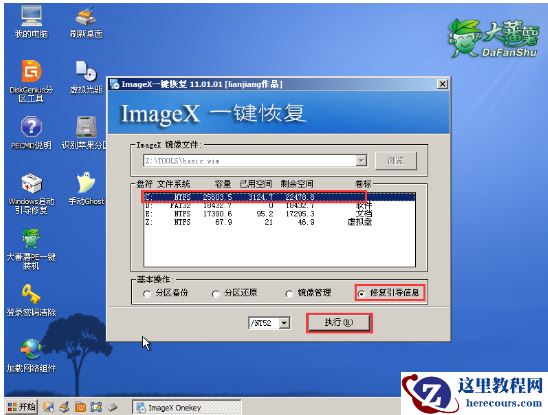Click the 加载网络组件 globe icon
This screenshot has height=415, width=548.
[31, 356]
